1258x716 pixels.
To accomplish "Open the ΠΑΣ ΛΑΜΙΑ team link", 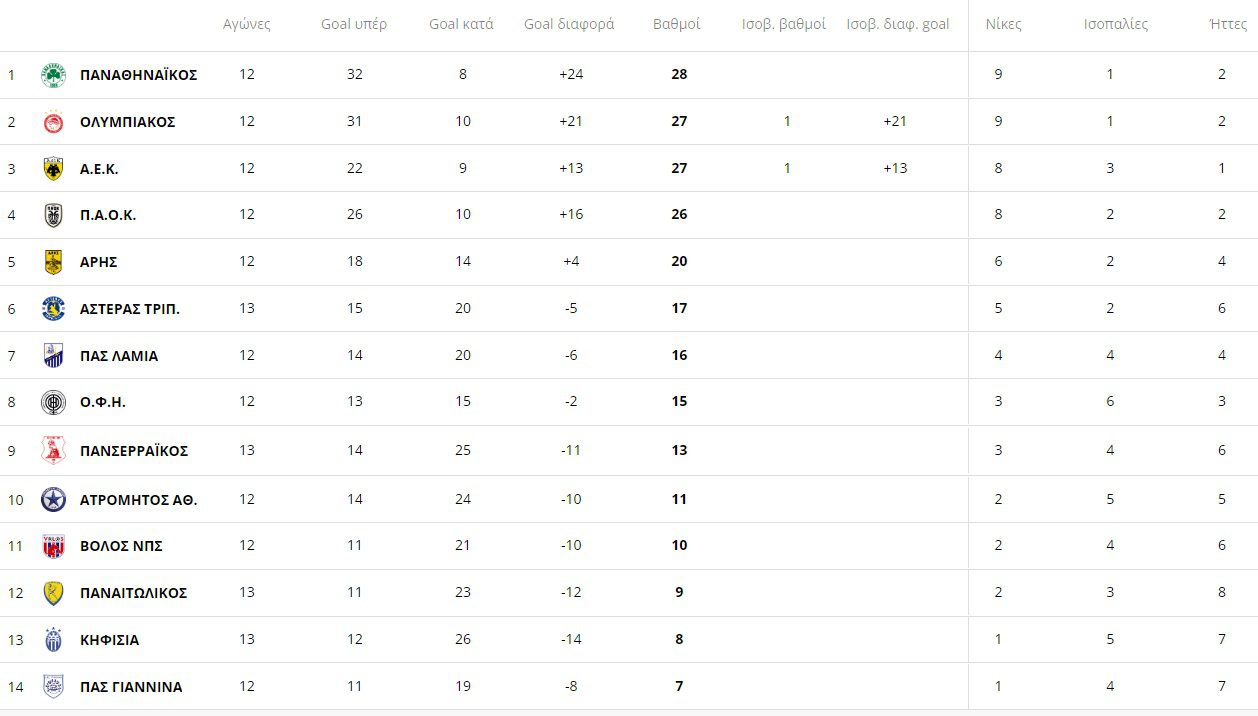I will point(118,356).
